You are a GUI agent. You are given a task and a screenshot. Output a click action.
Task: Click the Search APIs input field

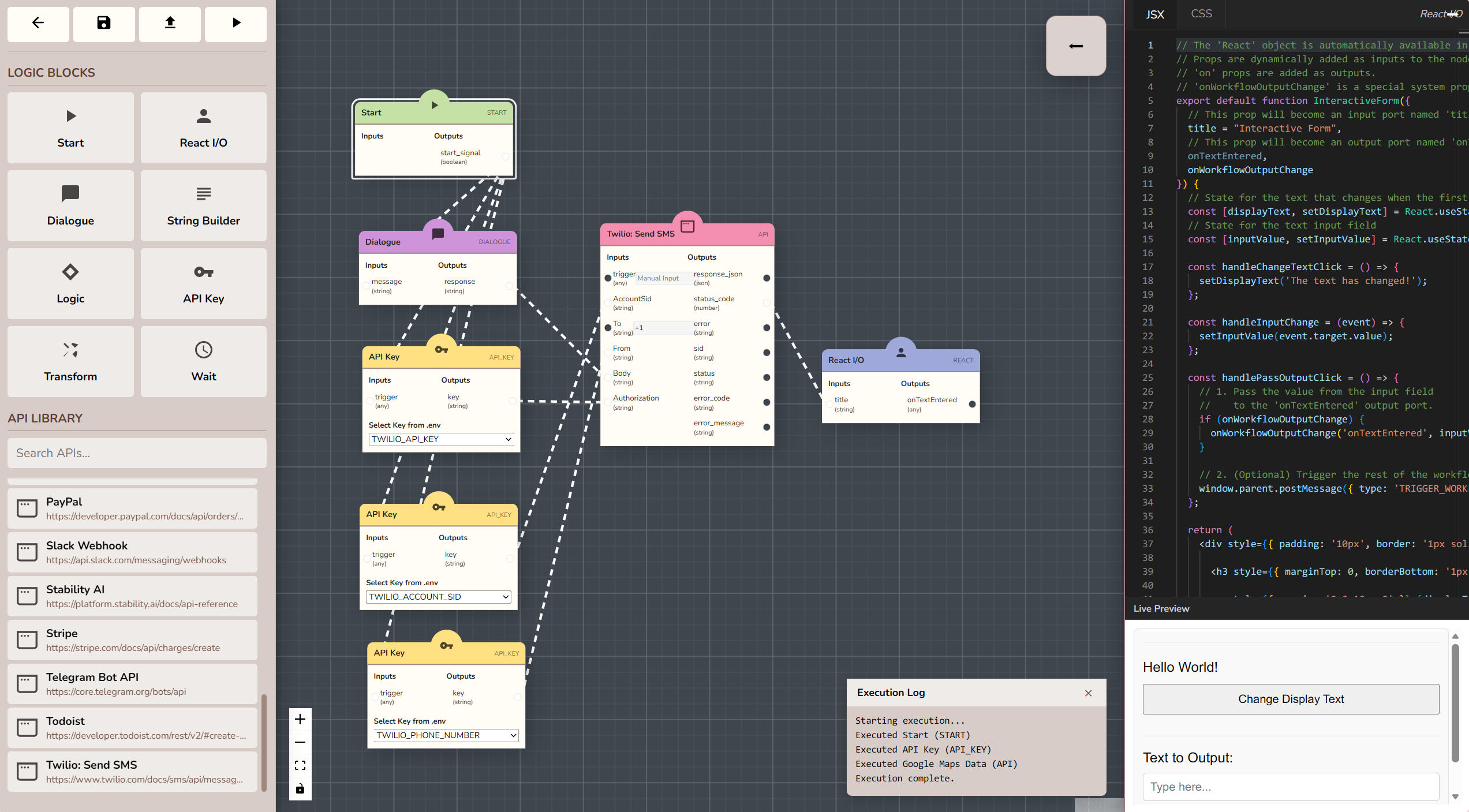pyautogui.click(x=137, y=453)
